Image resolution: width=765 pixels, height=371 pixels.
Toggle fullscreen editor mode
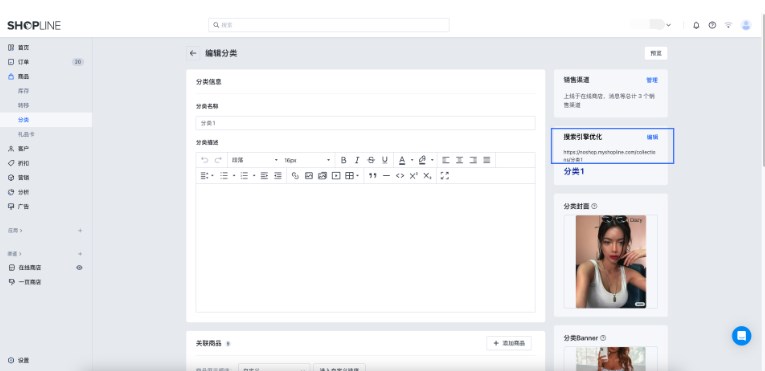pyautogui.click(x=444, y=176)
